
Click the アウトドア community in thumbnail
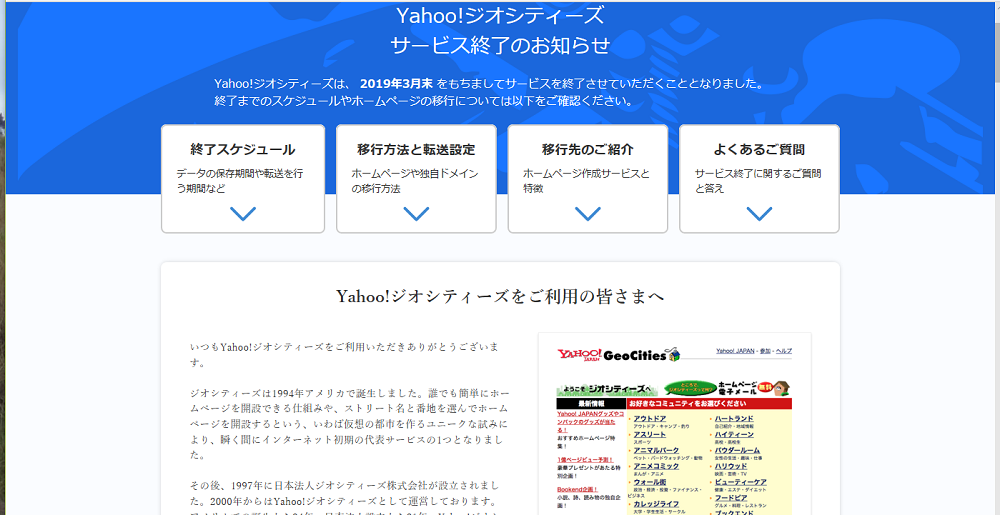coord(650,418)
